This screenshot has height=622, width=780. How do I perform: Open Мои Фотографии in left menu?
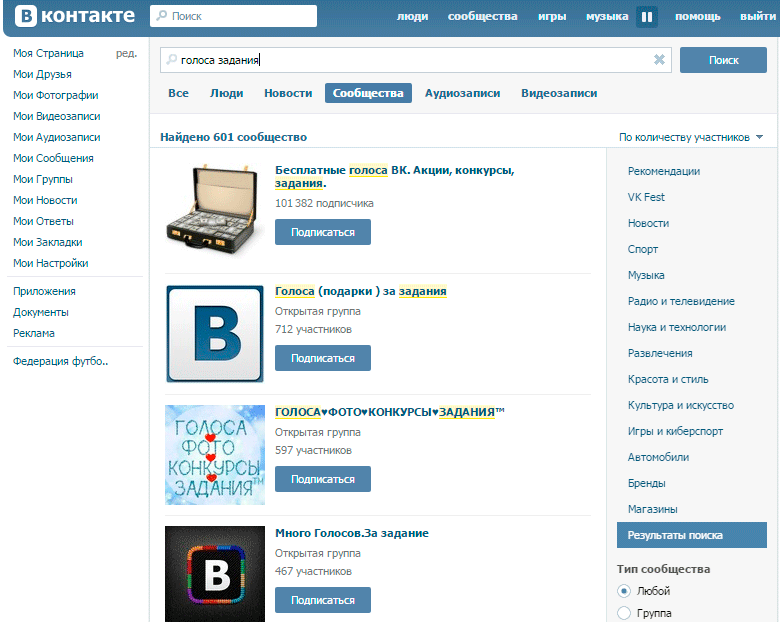click(x=56, y=95)
